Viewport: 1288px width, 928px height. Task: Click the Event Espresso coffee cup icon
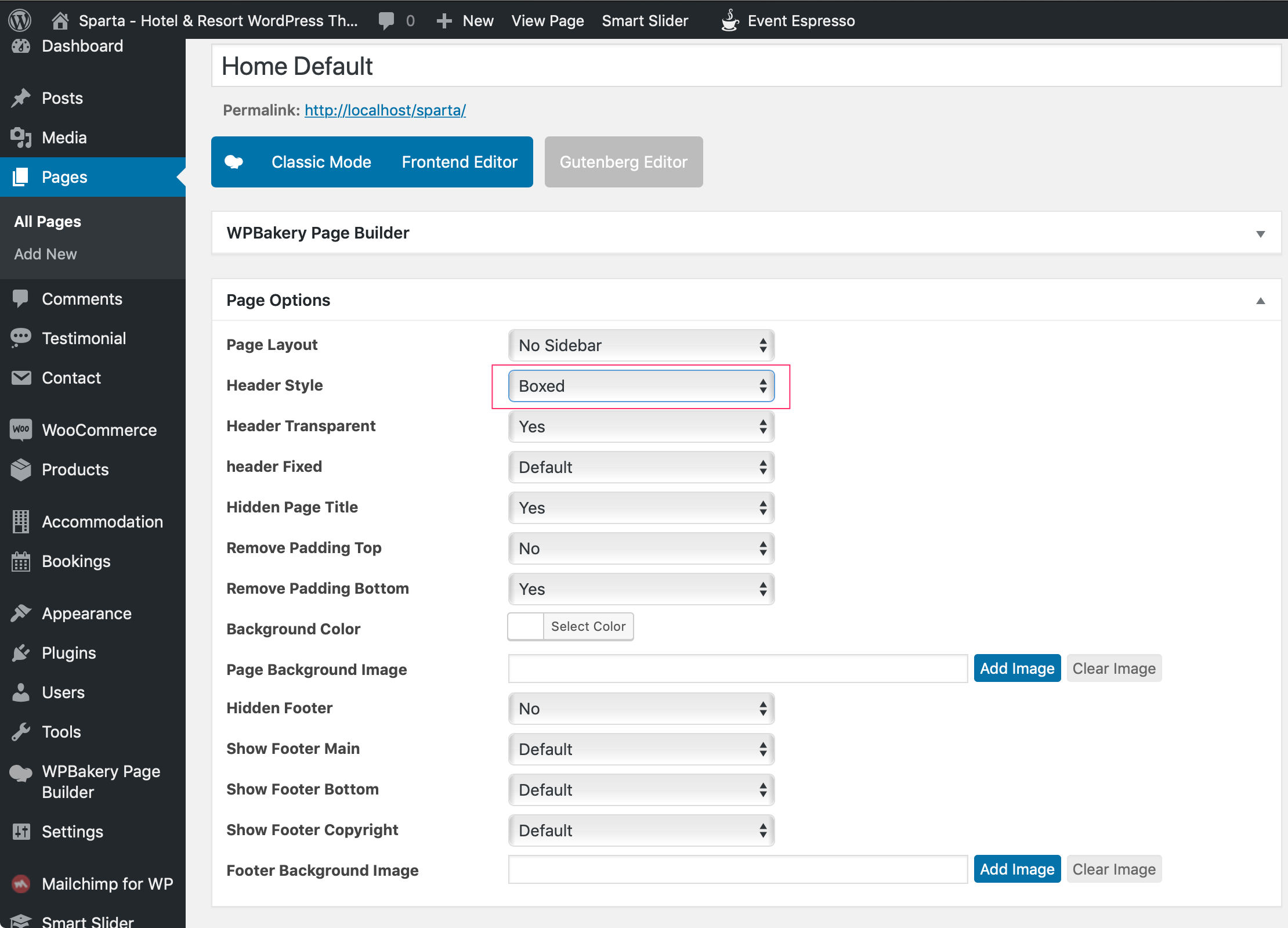[729, 21]
